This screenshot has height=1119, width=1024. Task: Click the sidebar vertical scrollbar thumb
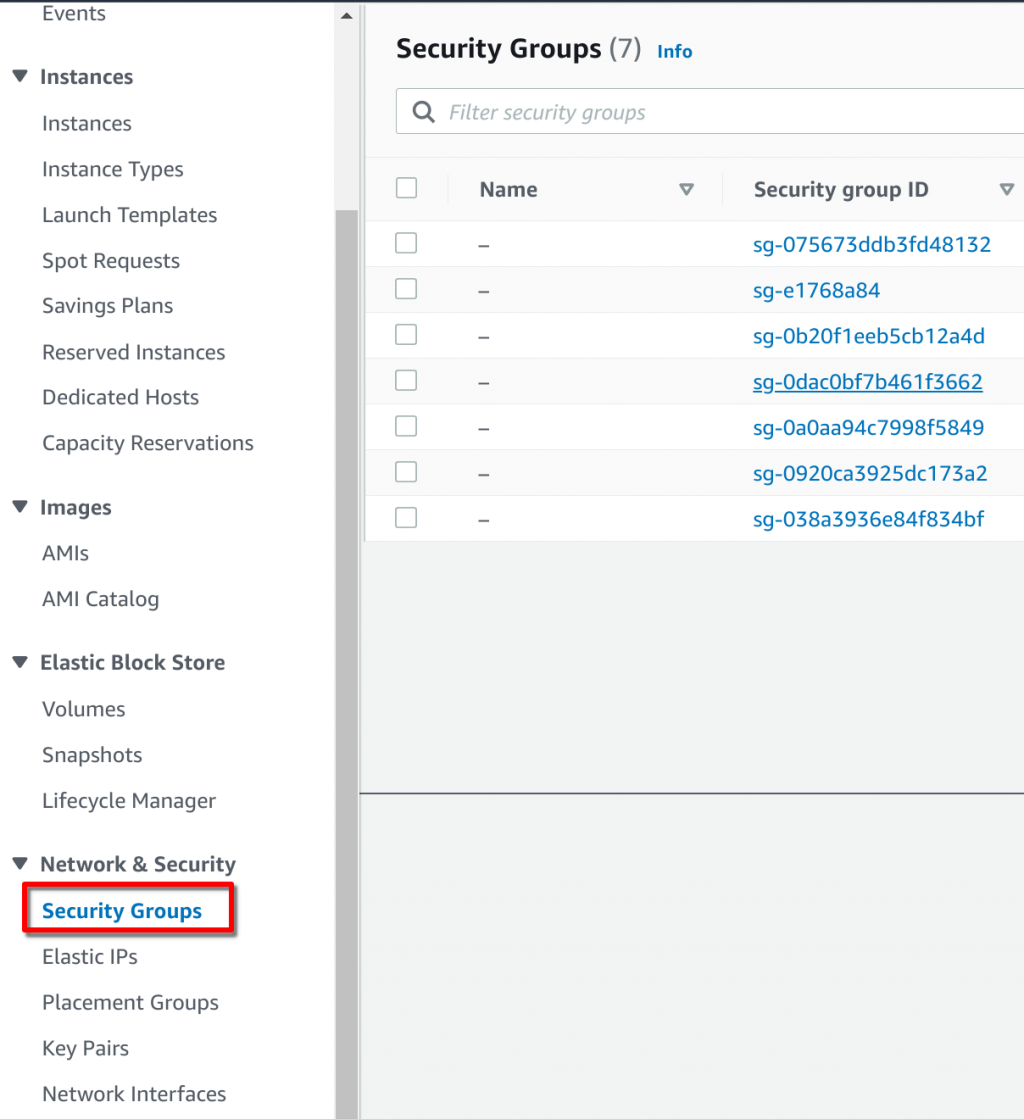tap(347, 664)
